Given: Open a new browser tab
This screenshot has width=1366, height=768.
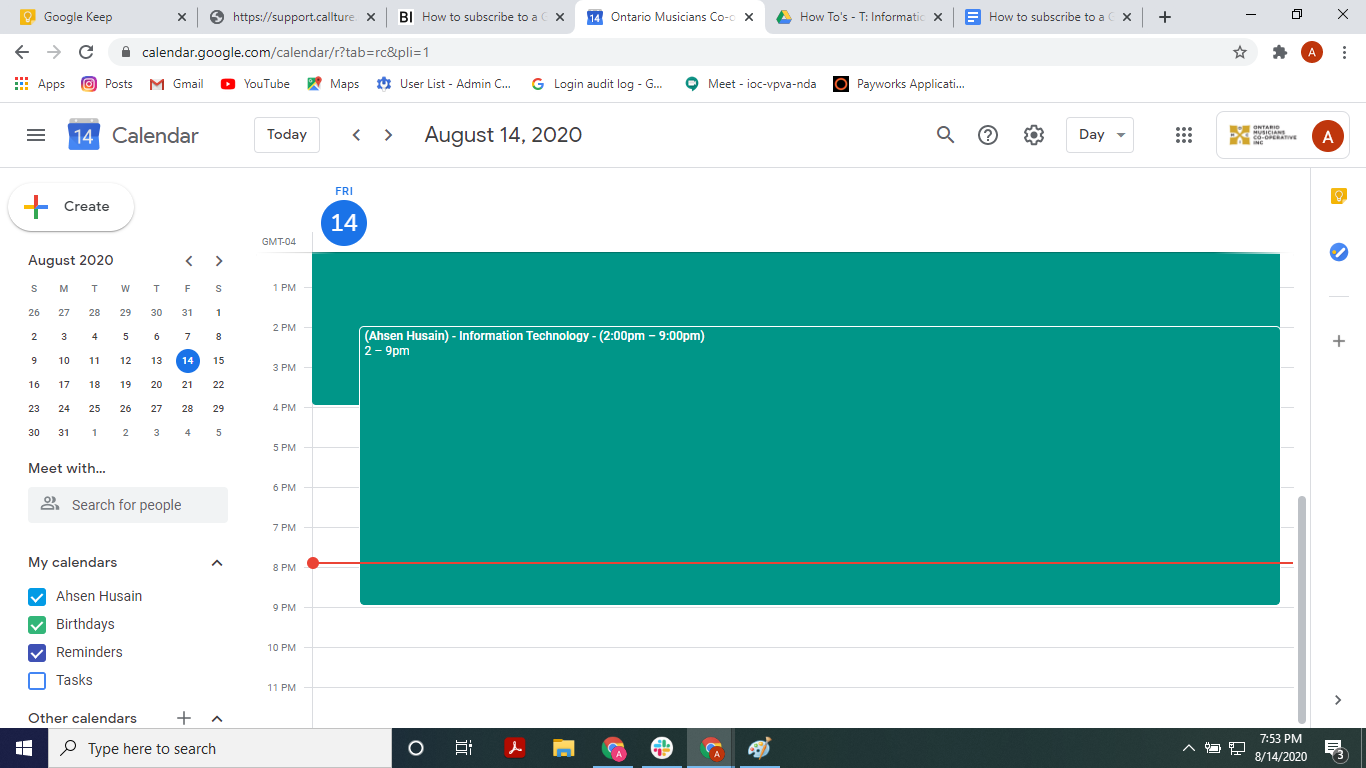Looking at the screenshot, I should (x=1164, y=17).
